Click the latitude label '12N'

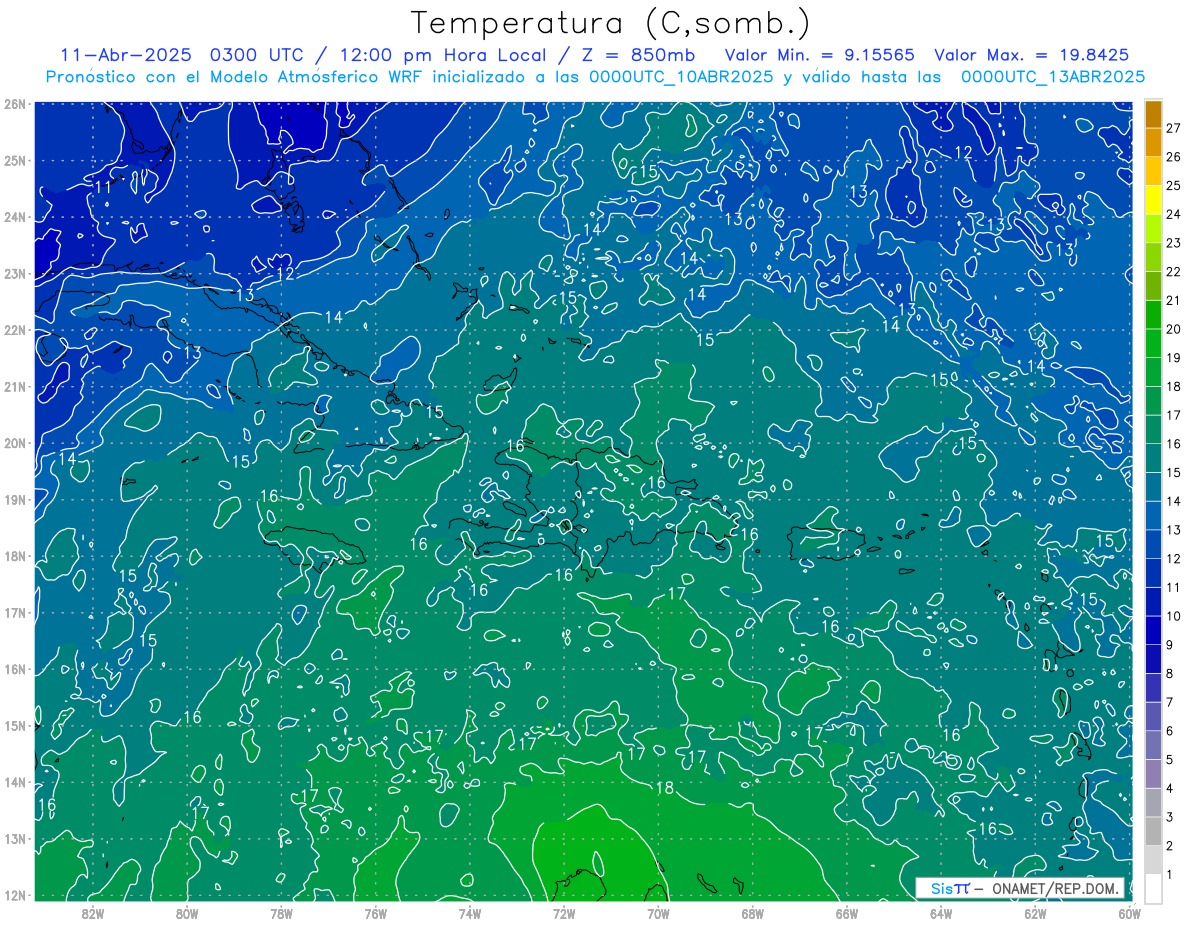pos(14,895)
